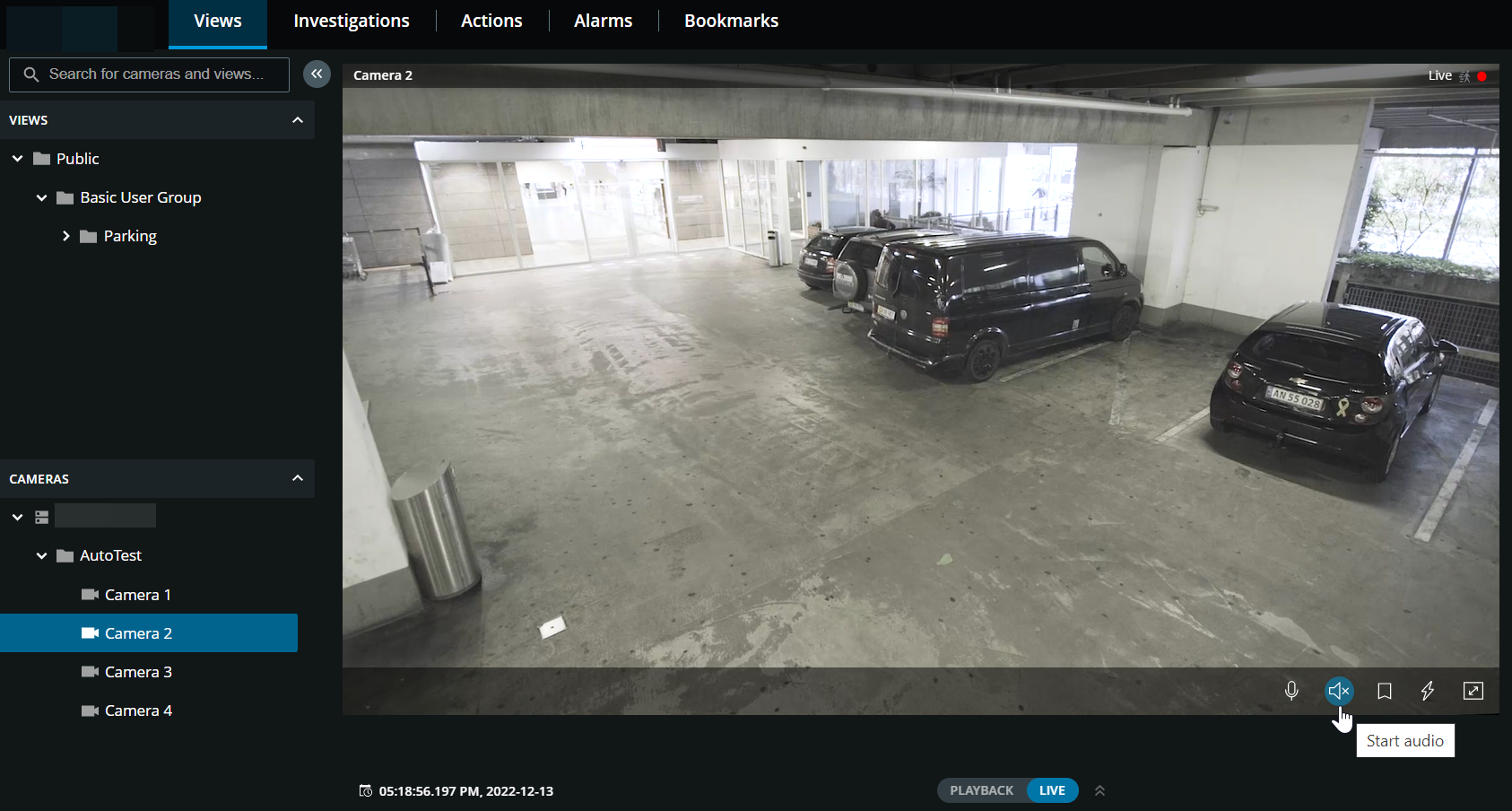Screen dimensions: 1512x811
Task: Click the motion indicator icon beside Live
Action: coord(1464,76)
